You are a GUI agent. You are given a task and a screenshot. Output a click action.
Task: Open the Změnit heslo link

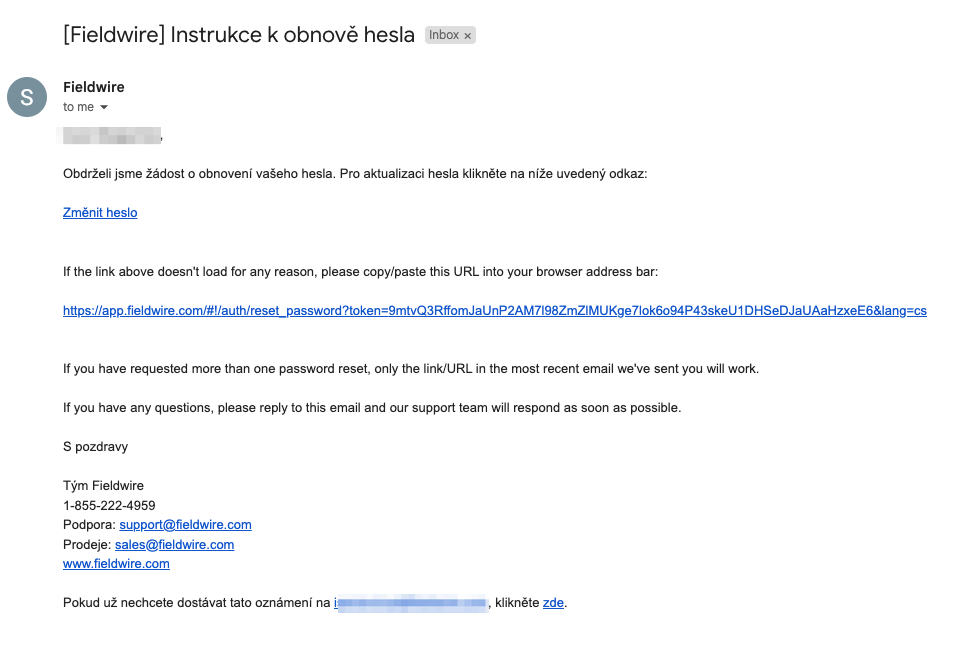[x=100, y=213]
